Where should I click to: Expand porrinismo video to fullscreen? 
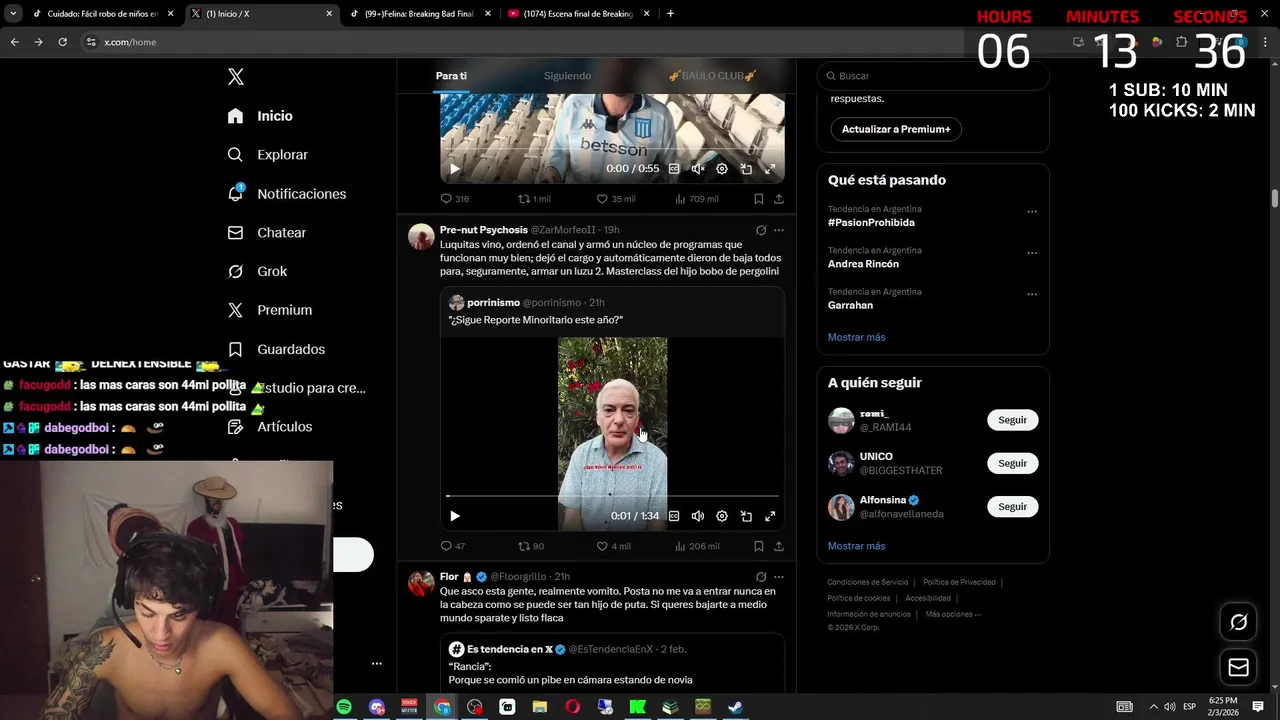770,516
